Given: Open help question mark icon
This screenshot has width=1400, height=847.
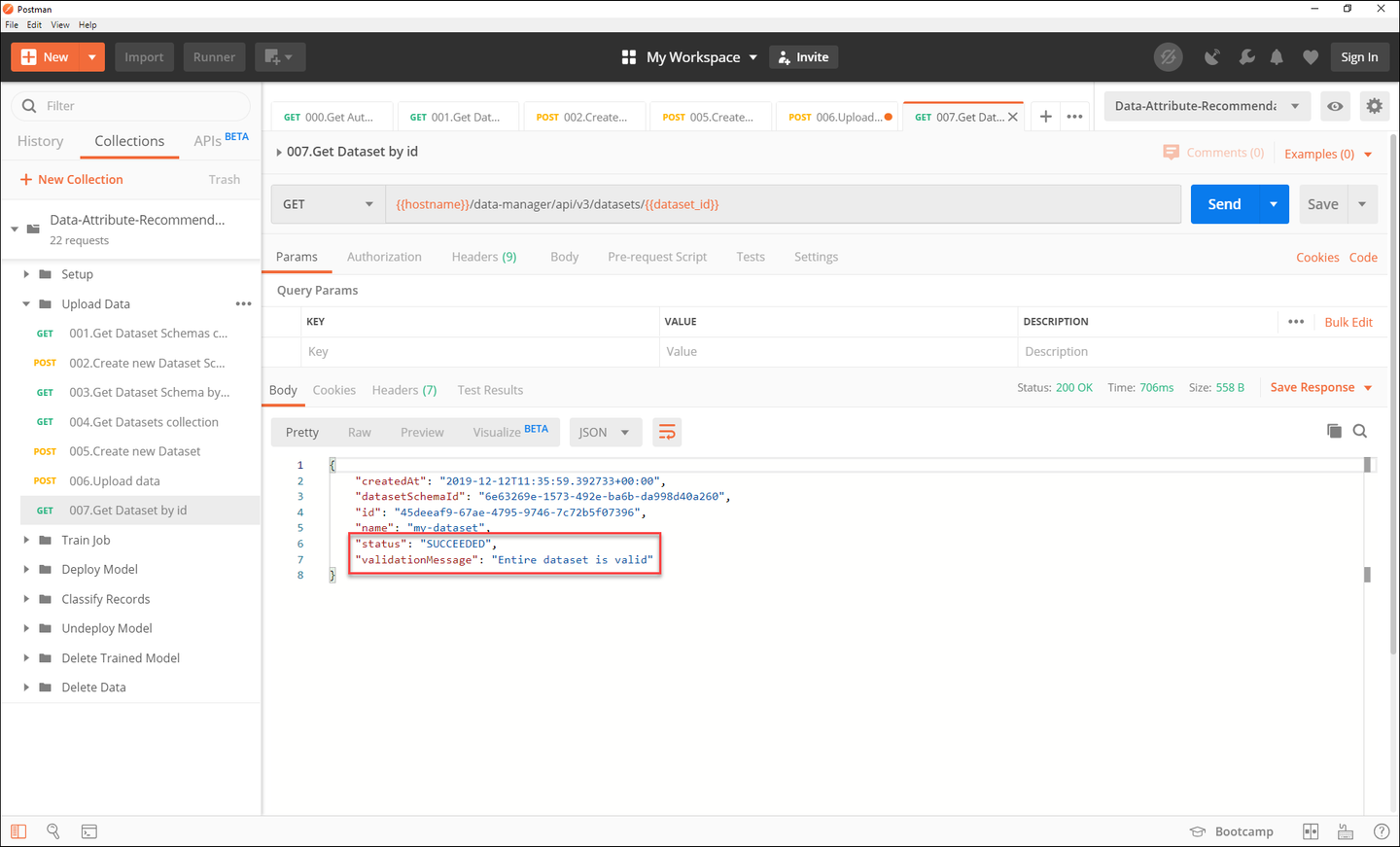Looking at the screenshot, I should (x=1382, y=831).
